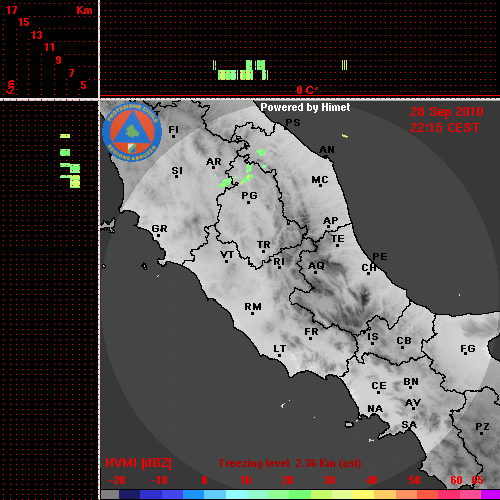
Task: Click the city label AR on the map
Action: tap(214, 162)
